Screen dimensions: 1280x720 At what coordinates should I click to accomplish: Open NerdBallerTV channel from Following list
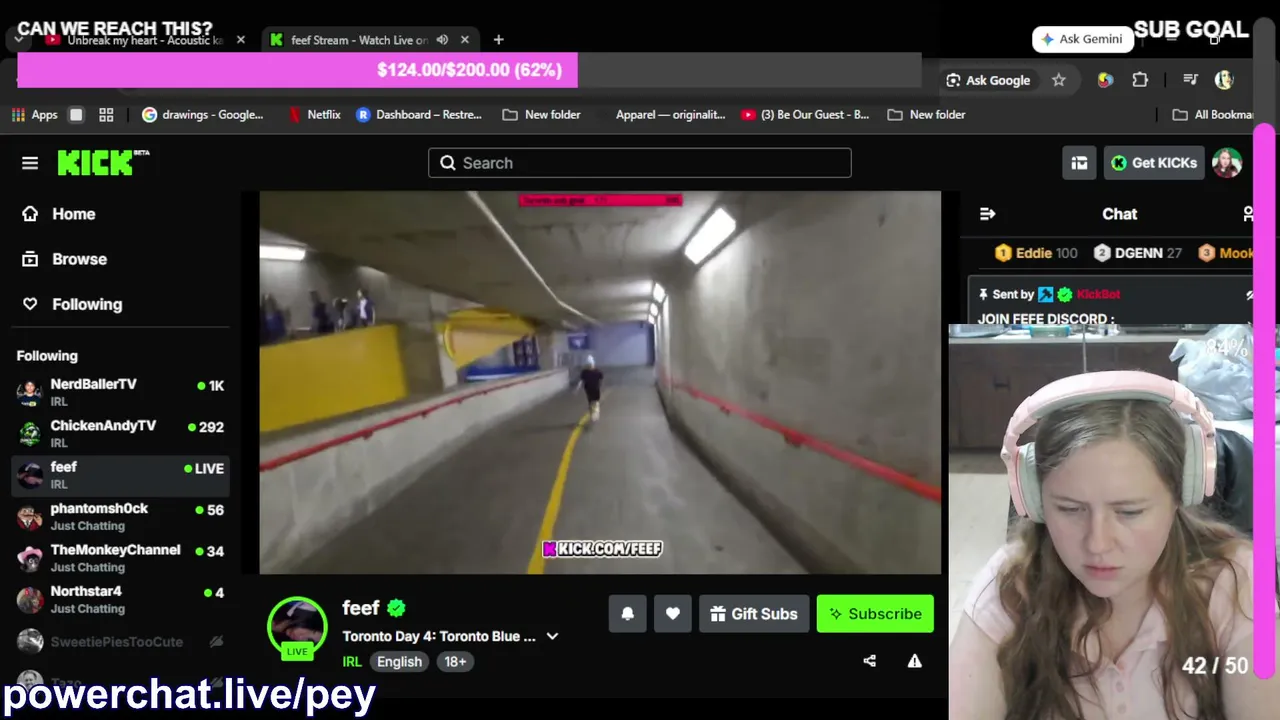click(120, 392)
